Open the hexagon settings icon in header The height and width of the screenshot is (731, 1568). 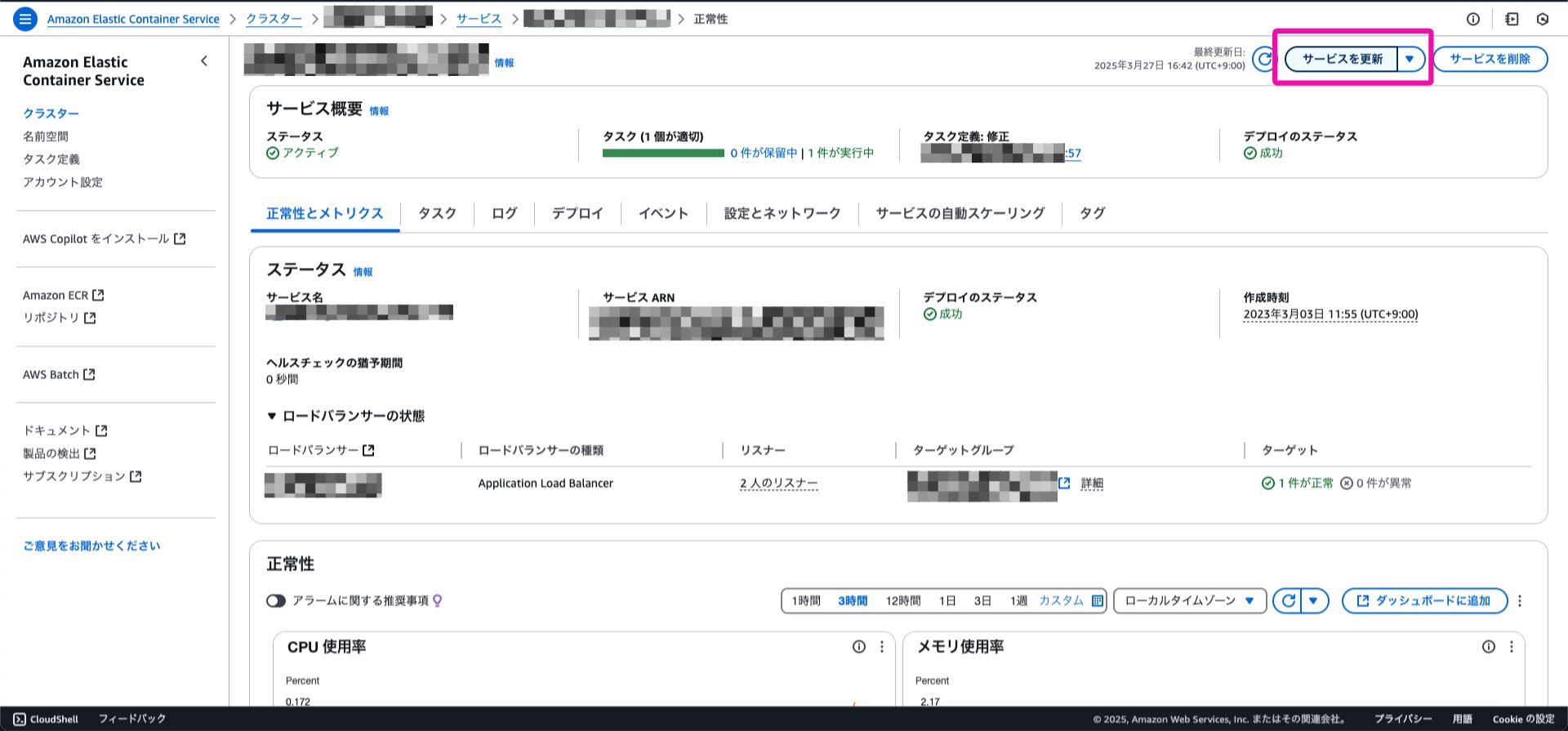pos(1543,19)
